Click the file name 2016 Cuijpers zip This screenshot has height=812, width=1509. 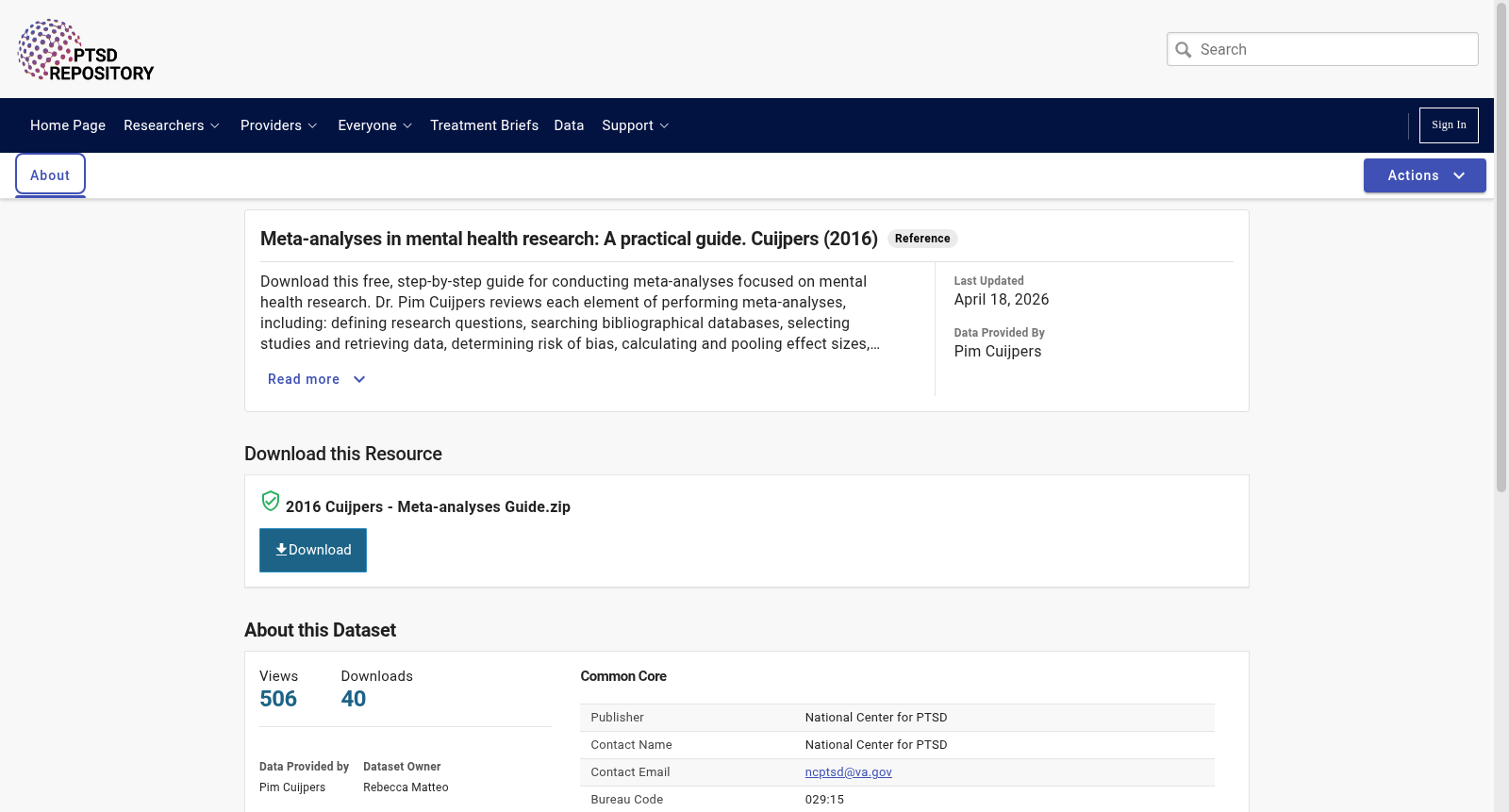[x=428, y=506]
